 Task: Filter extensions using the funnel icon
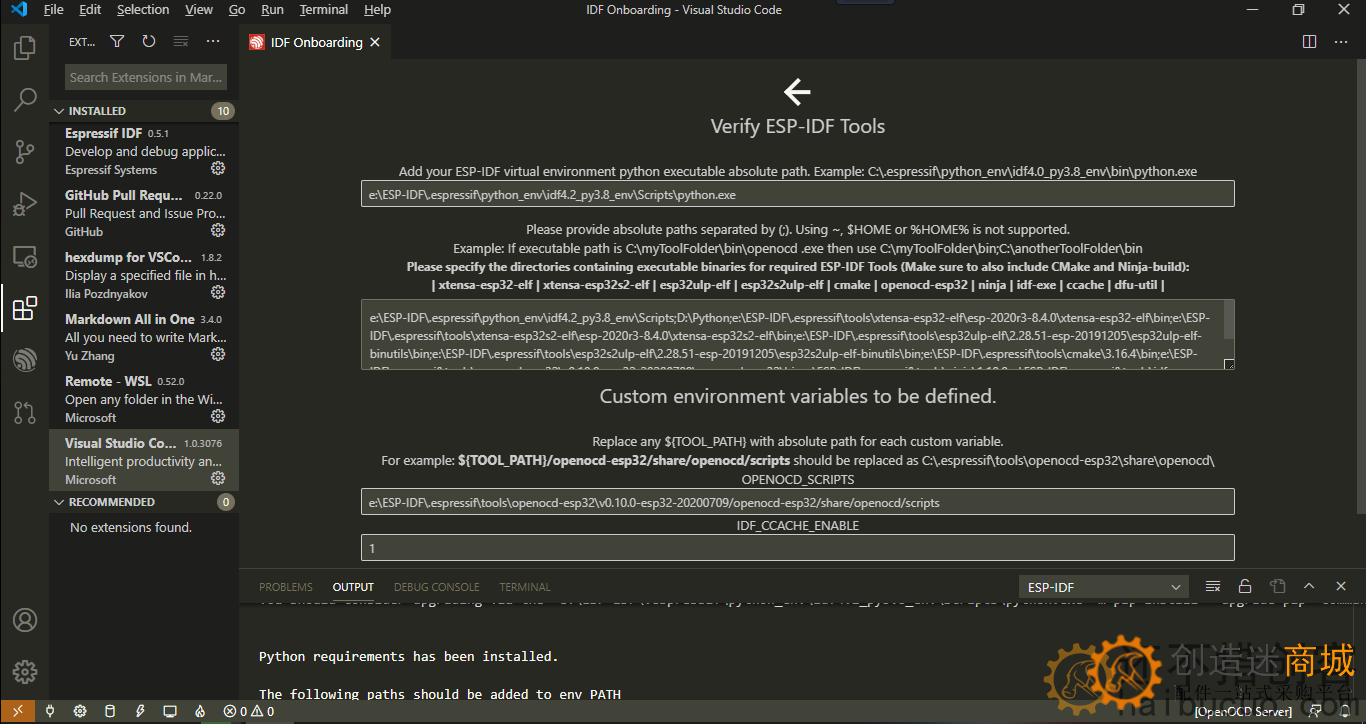(x=117, y=42)
